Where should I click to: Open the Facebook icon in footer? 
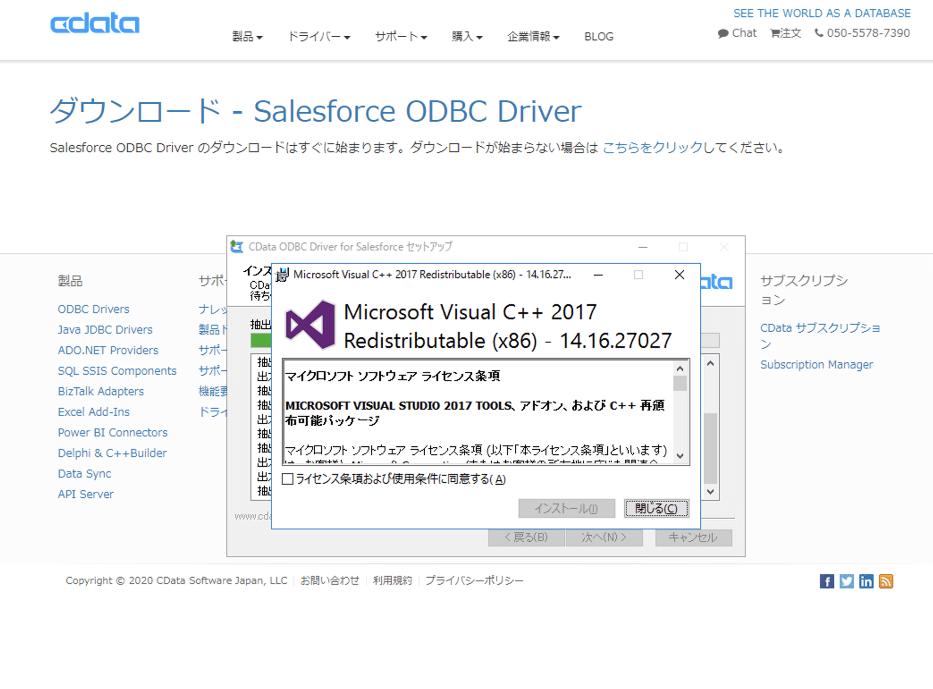click(x=826, y=581)
